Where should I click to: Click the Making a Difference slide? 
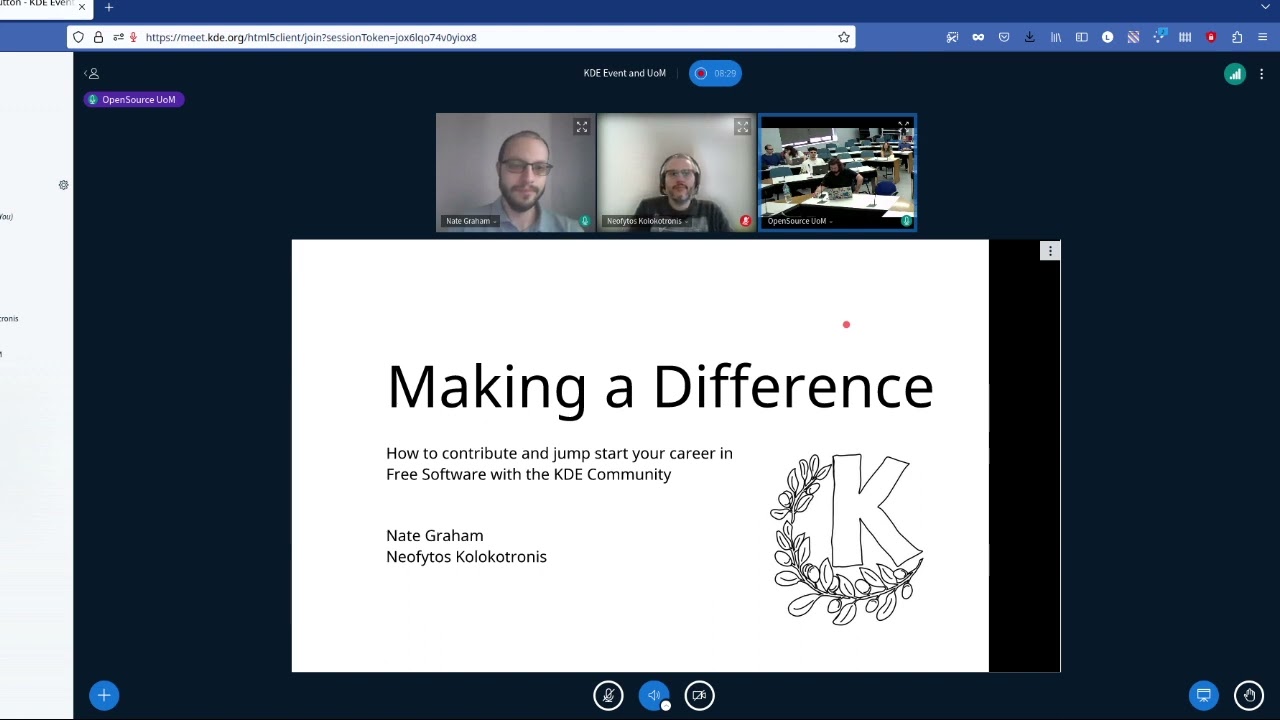click(x=640, y=456)
